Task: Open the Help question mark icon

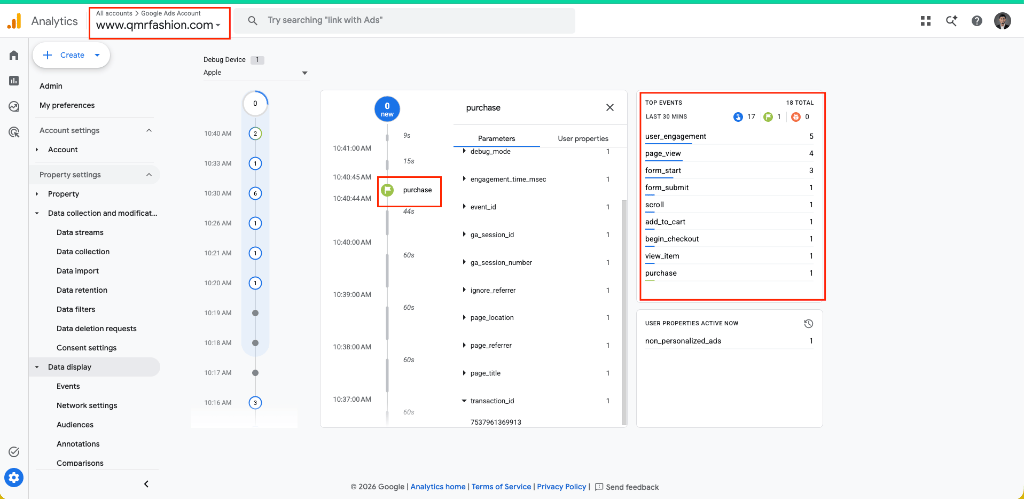Action: point(977,21)
